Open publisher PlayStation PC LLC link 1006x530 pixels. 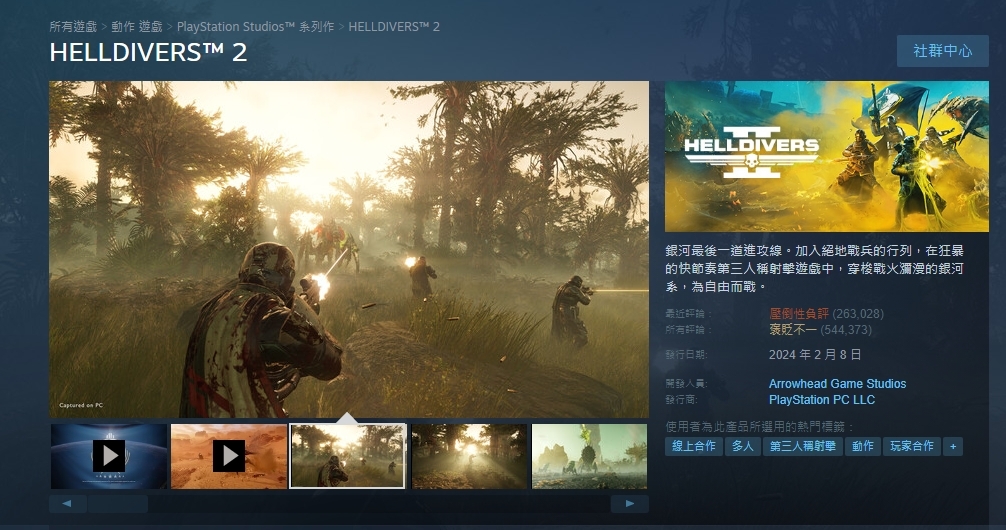[821, 400]
